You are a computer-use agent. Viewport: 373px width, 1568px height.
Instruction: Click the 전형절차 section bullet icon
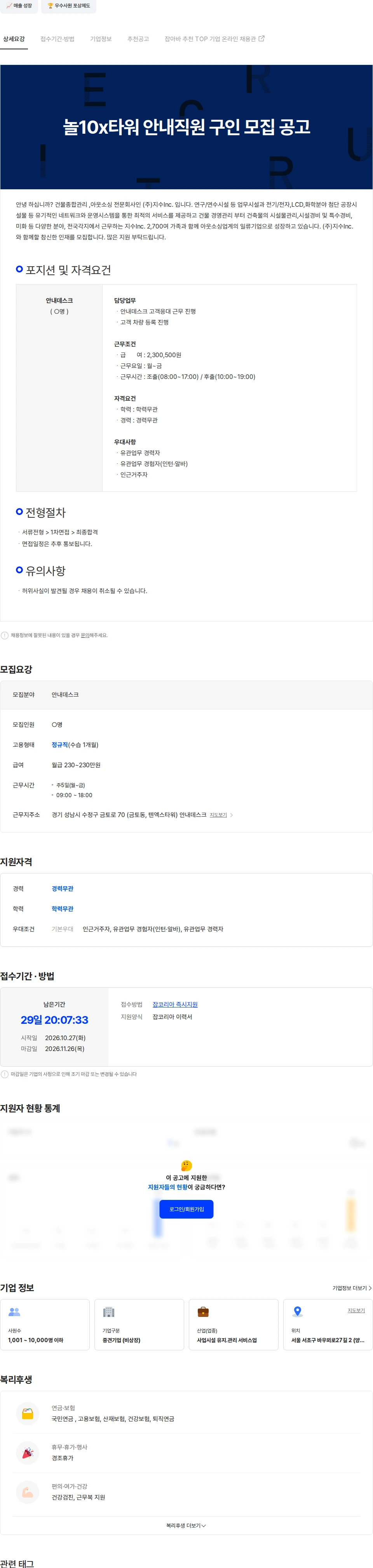tap(19, 511)
